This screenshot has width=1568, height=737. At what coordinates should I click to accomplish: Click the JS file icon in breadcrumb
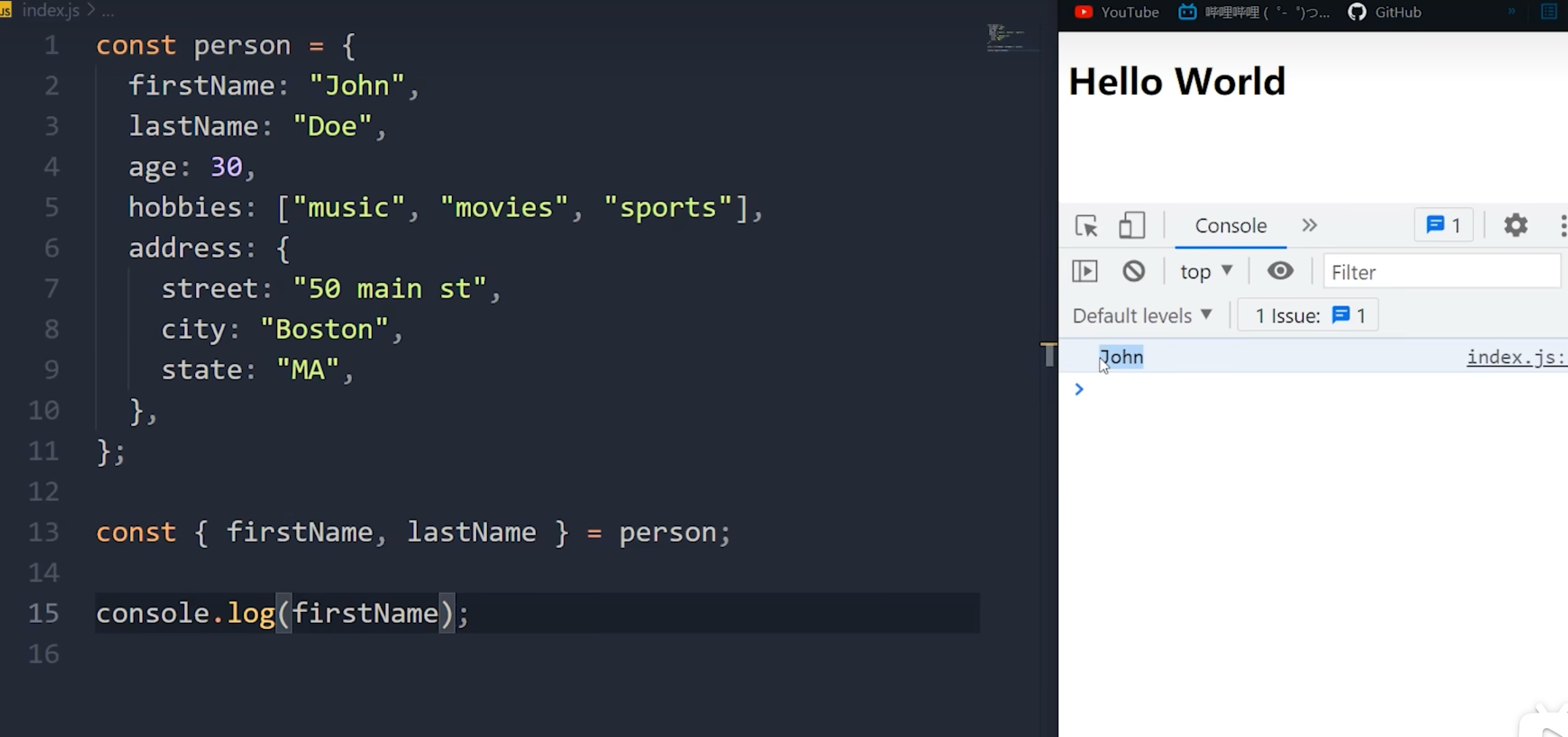pos(6,11)
